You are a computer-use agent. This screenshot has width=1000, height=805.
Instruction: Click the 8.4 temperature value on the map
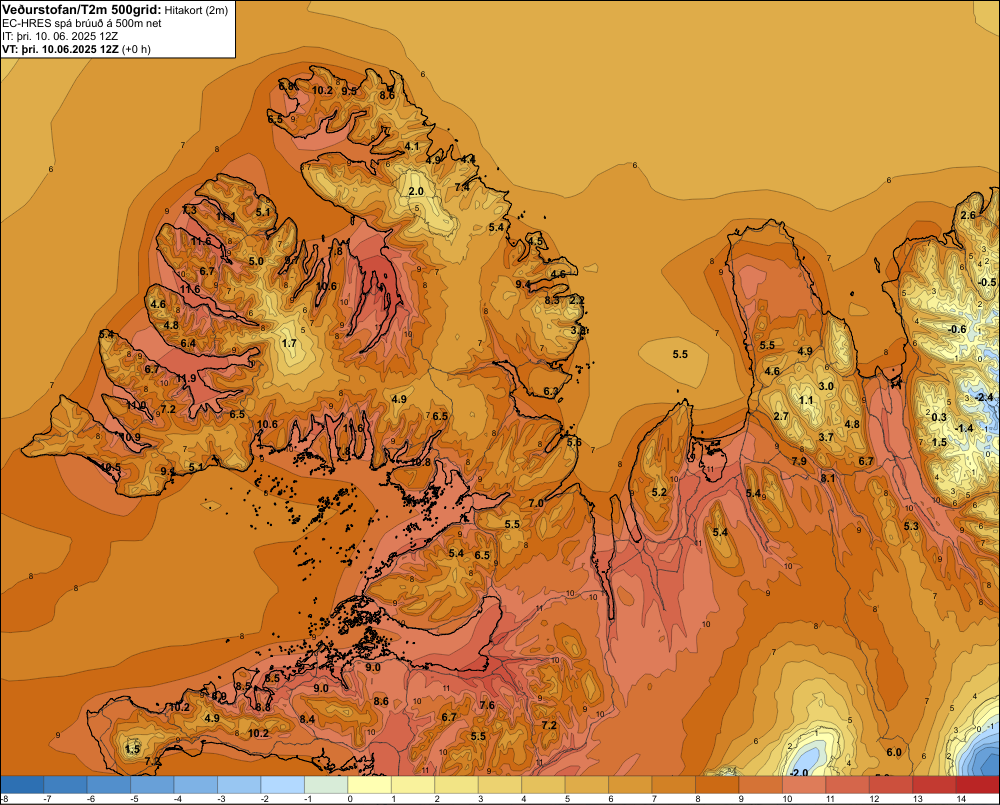click(307, 719)
